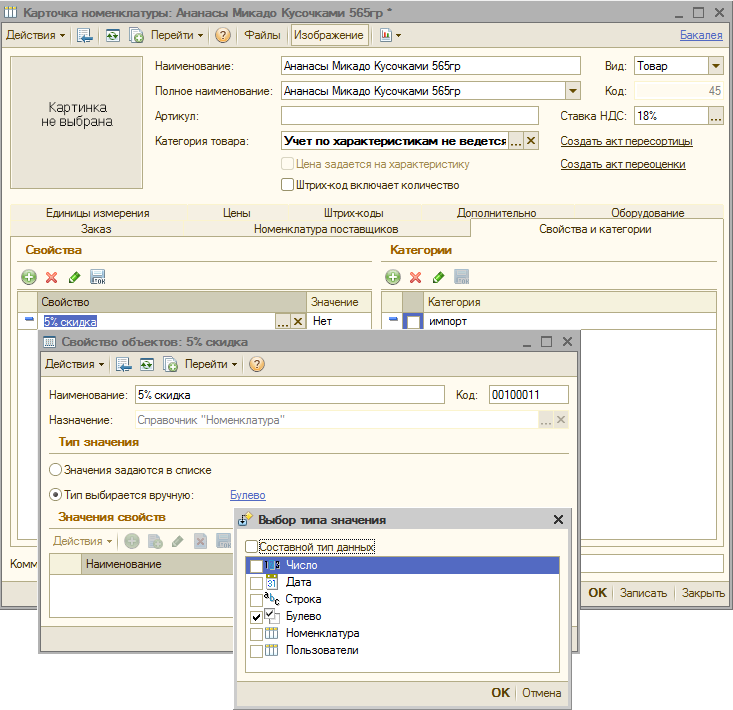Click the Артикул input field
Viewport: 733px width, 710px height.
tap(410, 116)
